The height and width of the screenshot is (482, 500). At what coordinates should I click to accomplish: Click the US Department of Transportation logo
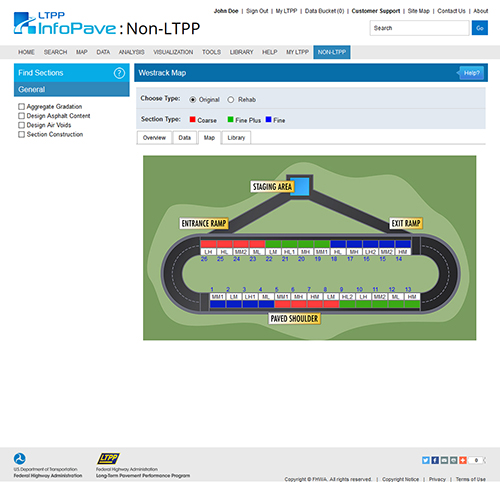pyautogui.click(x=20, y=459)
